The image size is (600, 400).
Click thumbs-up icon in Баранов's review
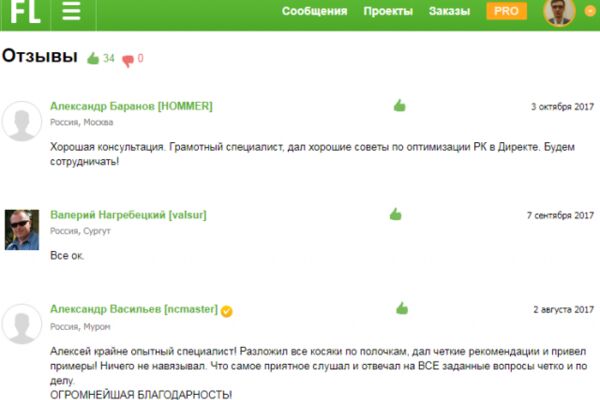click(399, 106)
